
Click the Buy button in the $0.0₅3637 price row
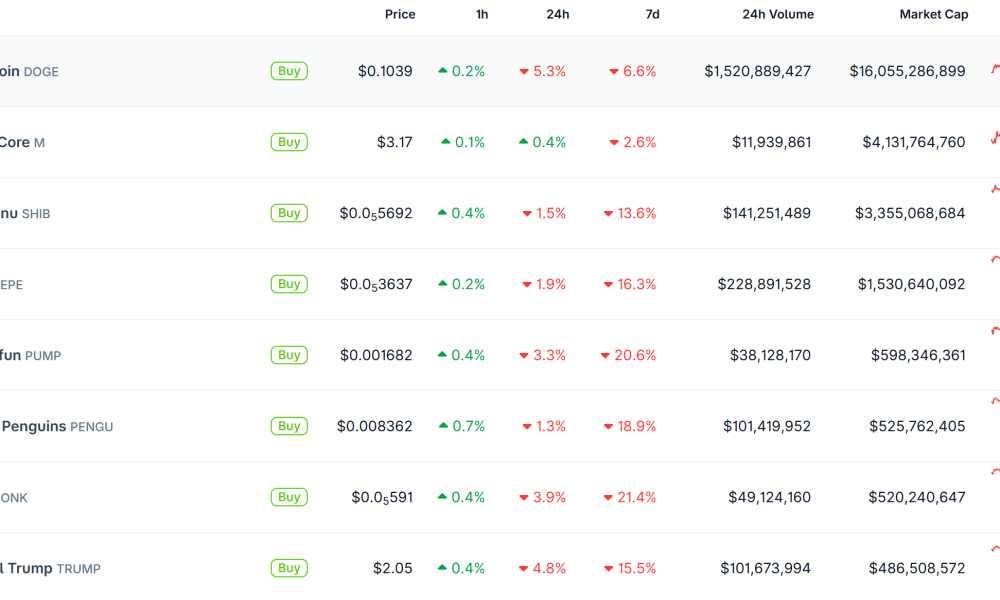(x=289, y=284)
